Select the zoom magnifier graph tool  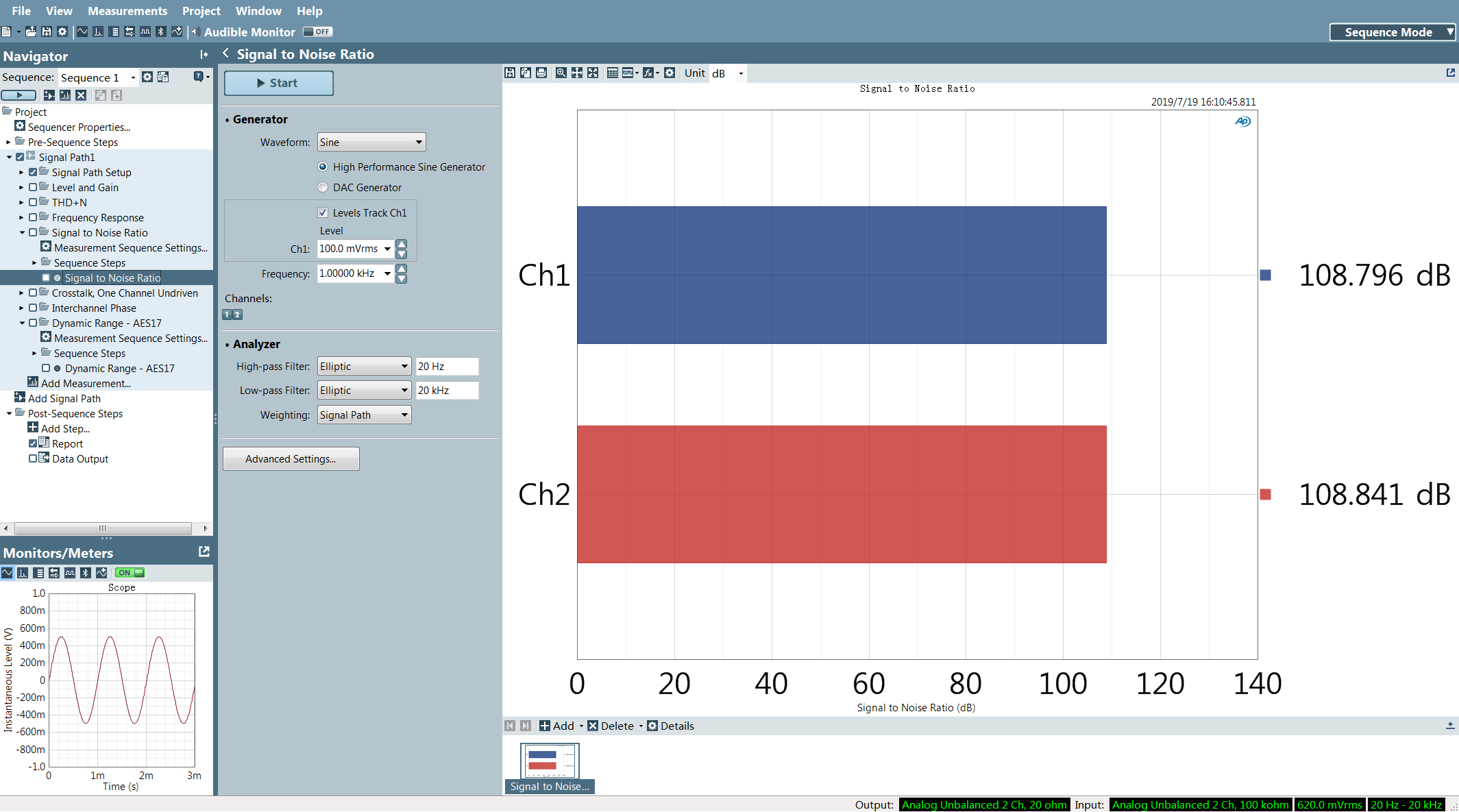pos(561,73)
